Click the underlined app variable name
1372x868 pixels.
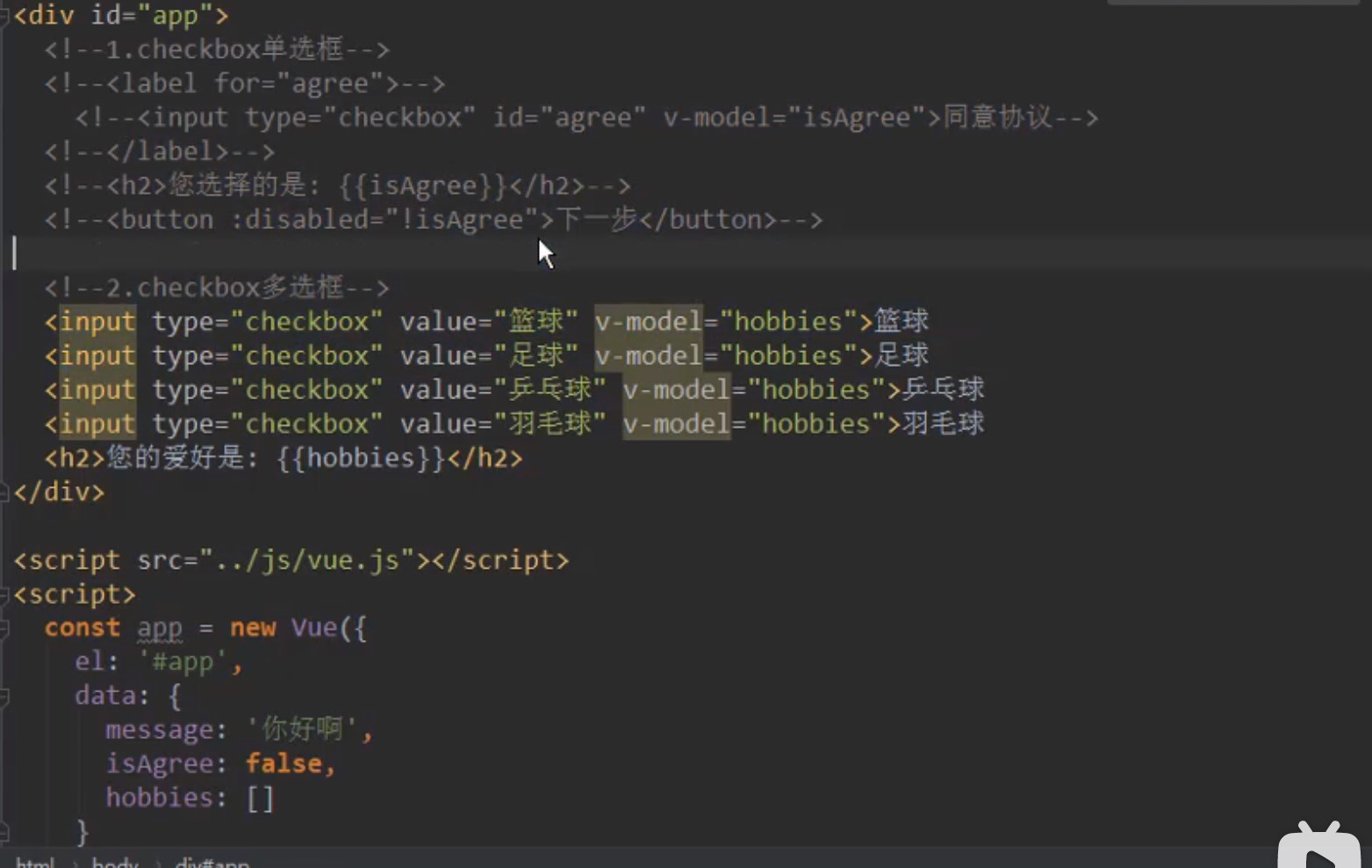pos(160,628)
